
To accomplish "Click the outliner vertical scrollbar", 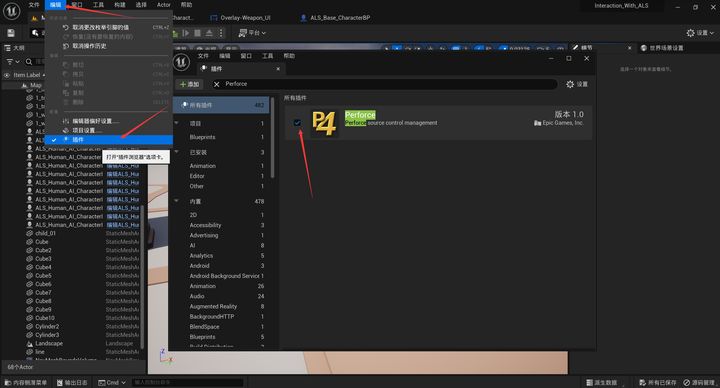I will tap(142, 278).
